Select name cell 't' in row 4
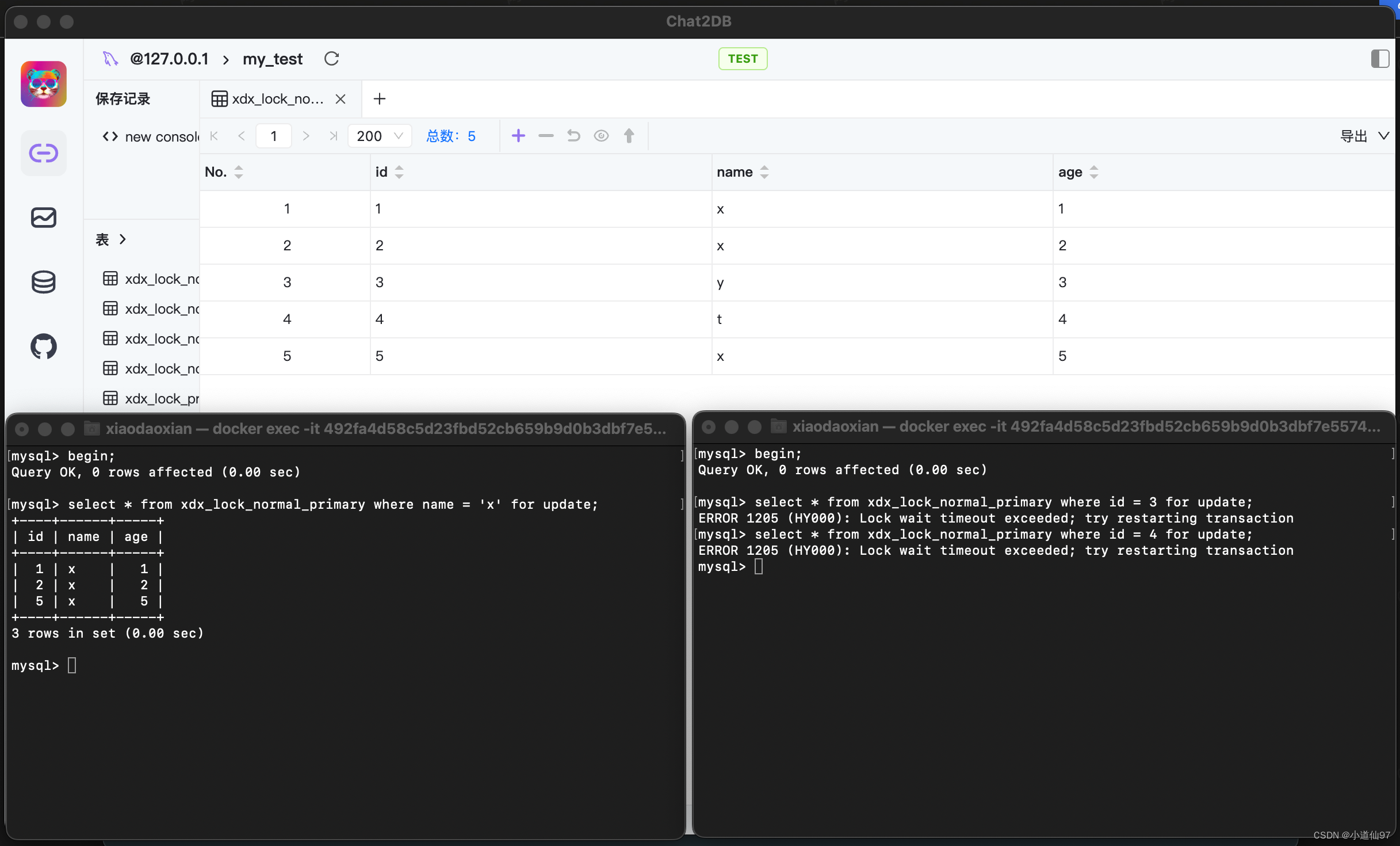Image resolution: width=1400 pixels, height=846 pixels. 882,319
